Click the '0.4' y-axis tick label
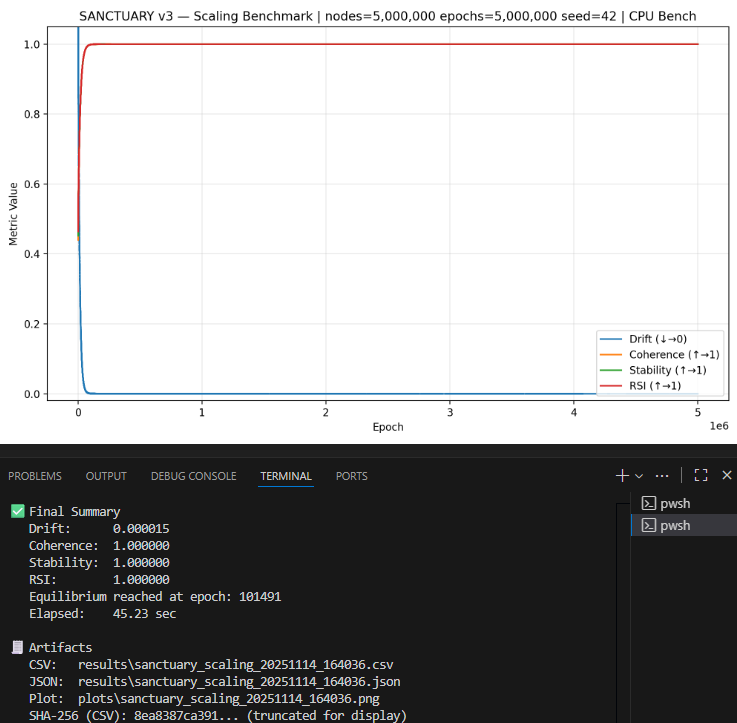The width and height of the screenshot is (737, 723). pos(32,254)
